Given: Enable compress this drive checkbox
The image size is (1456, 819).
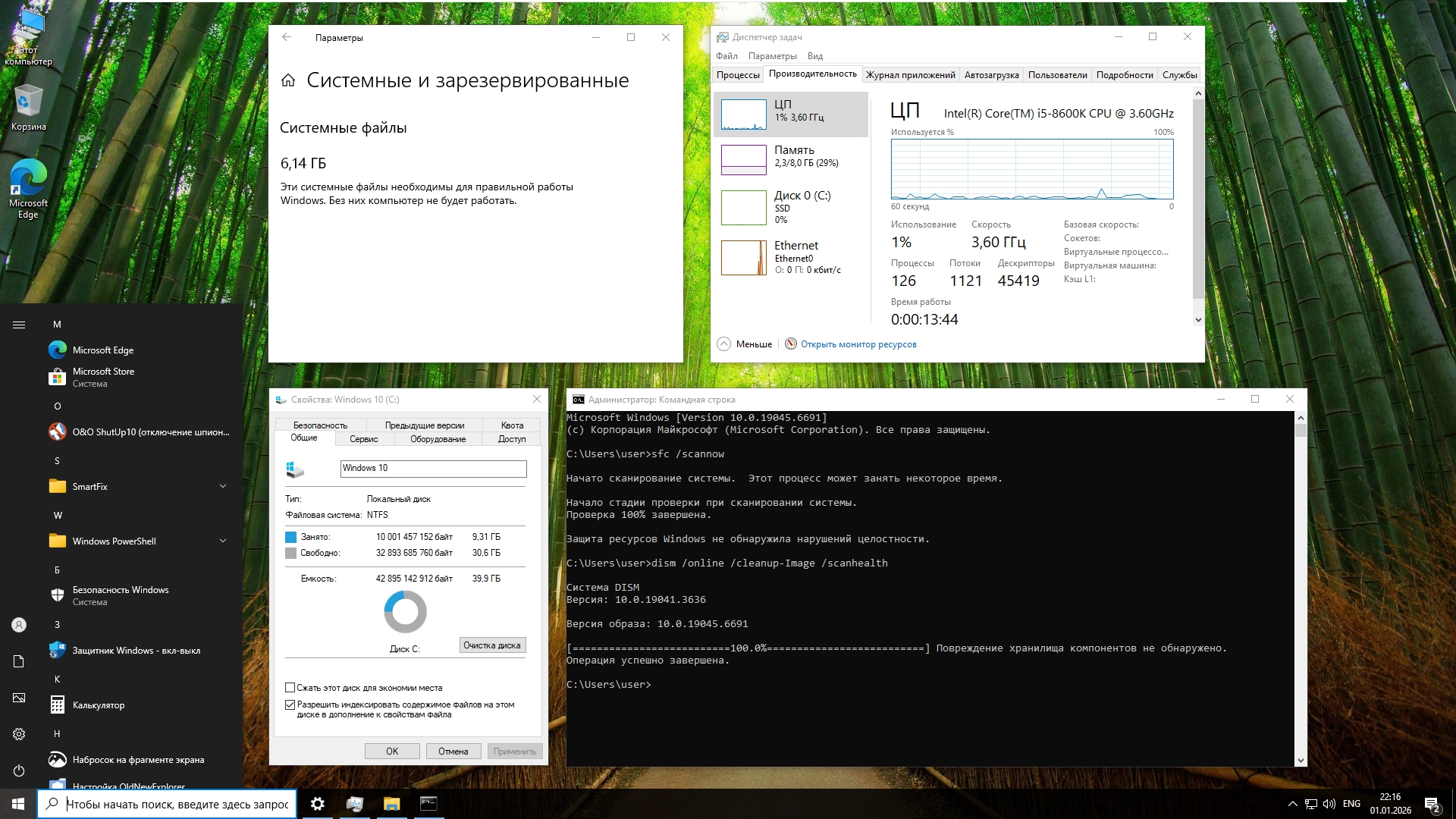Looking at the screenshot, I should click(x=290, y=688).
